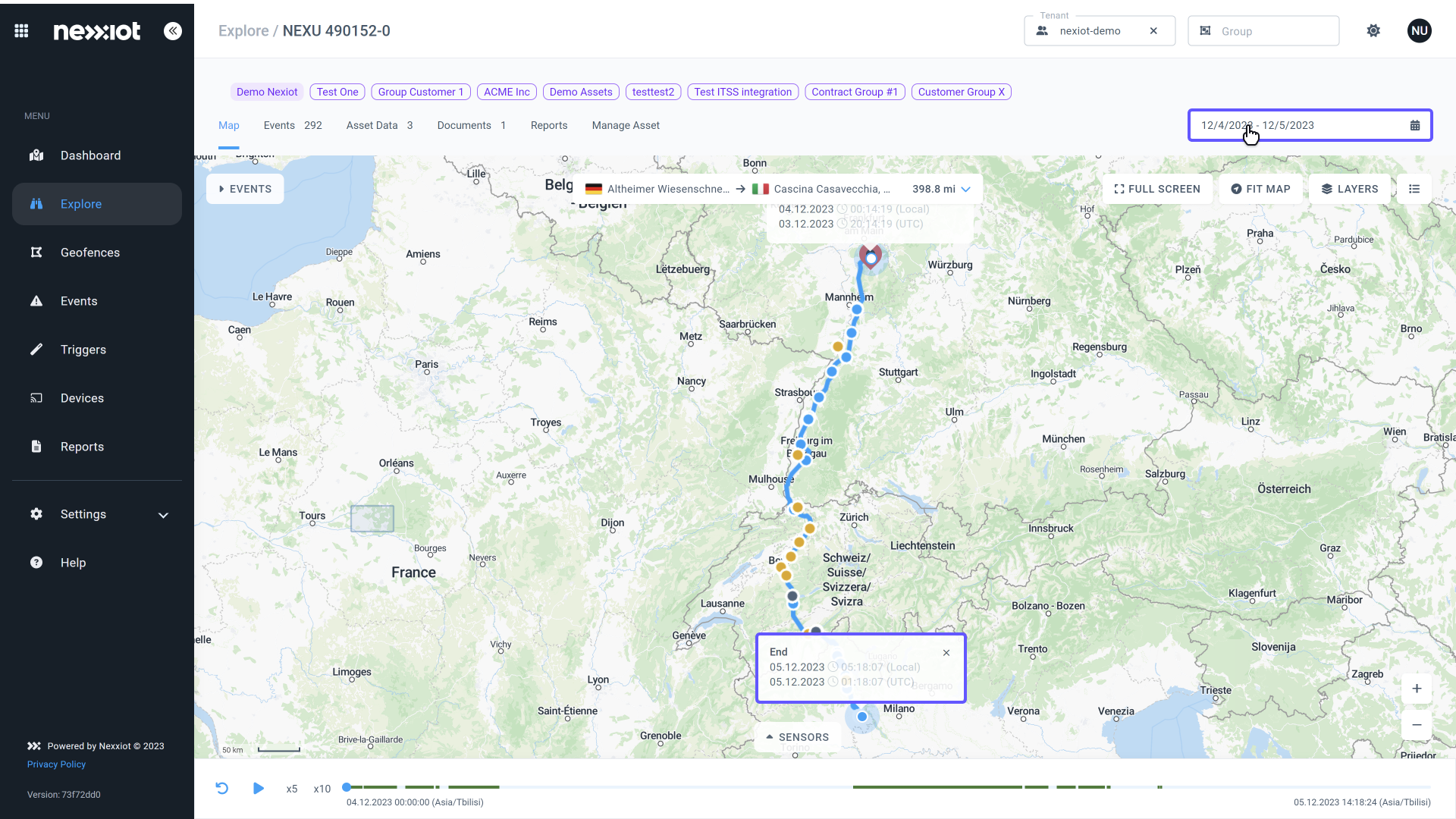Select the Demo Nexiot tag
Image resolution: width=1456 pixels, height=819 pixels.
[267, 92]
